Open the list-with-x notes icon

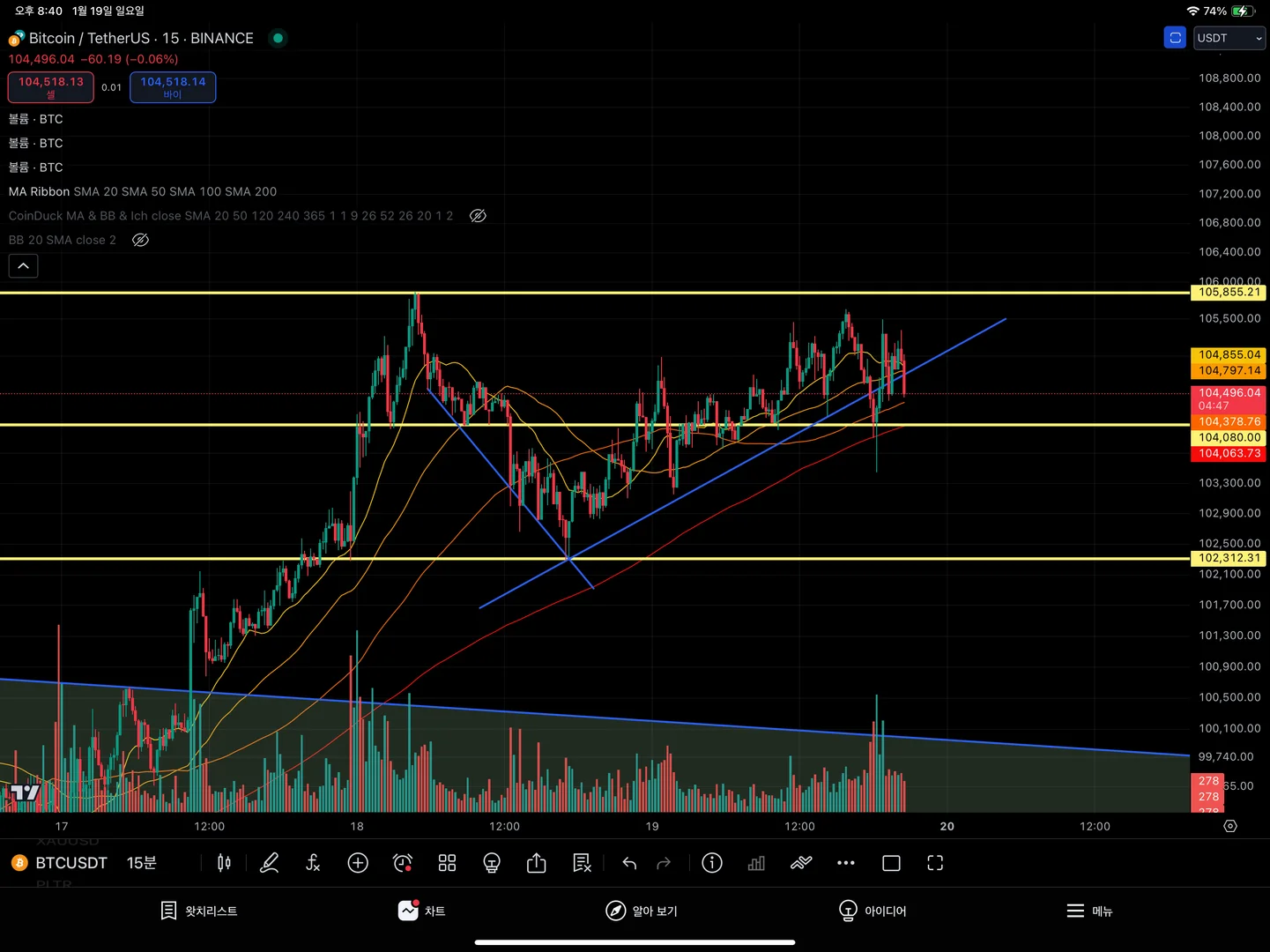pos(582,863)
